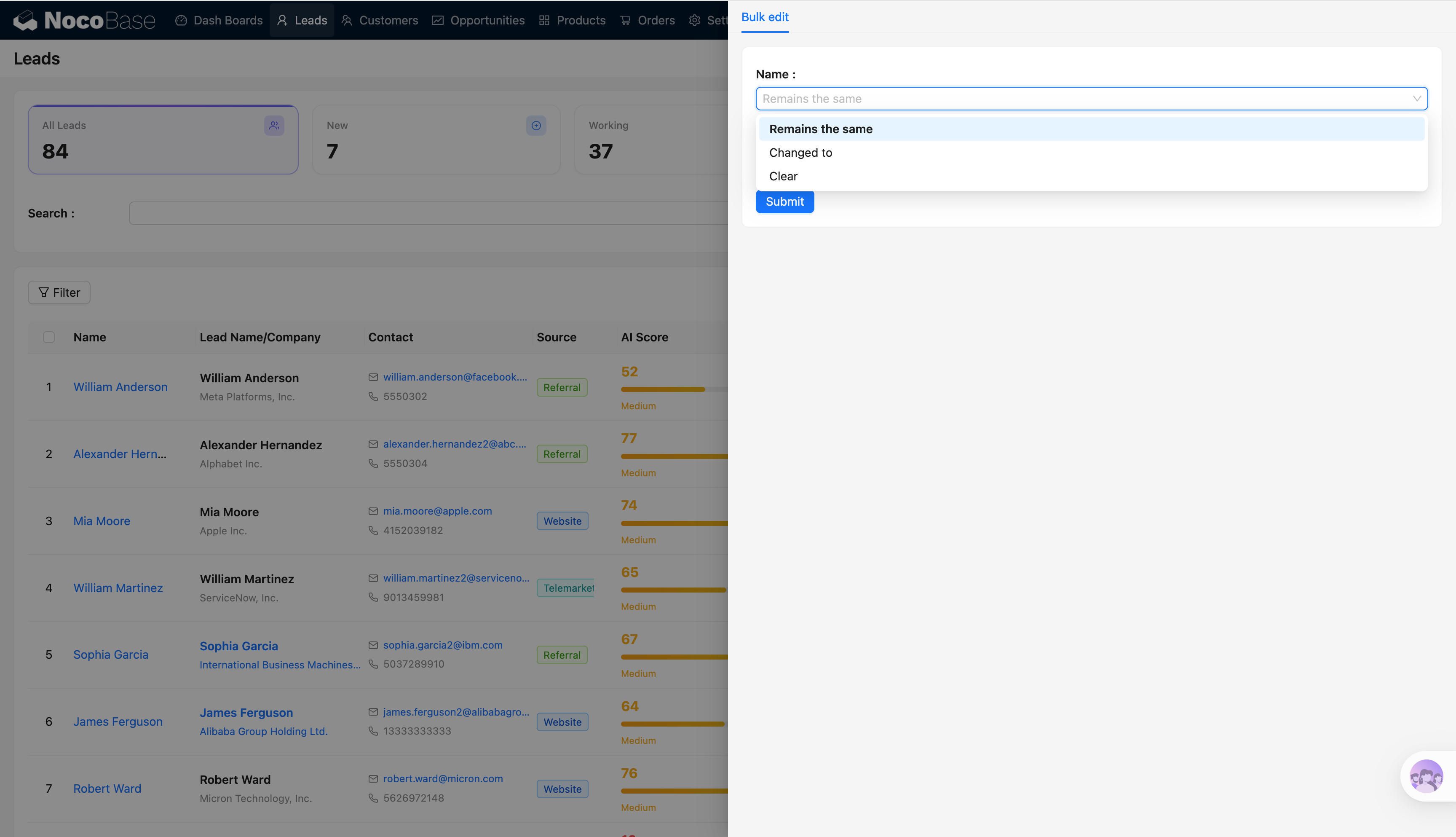Click the All Leads card people icon
Viewport: 1456px width, 837px height.
click(274, 125)
